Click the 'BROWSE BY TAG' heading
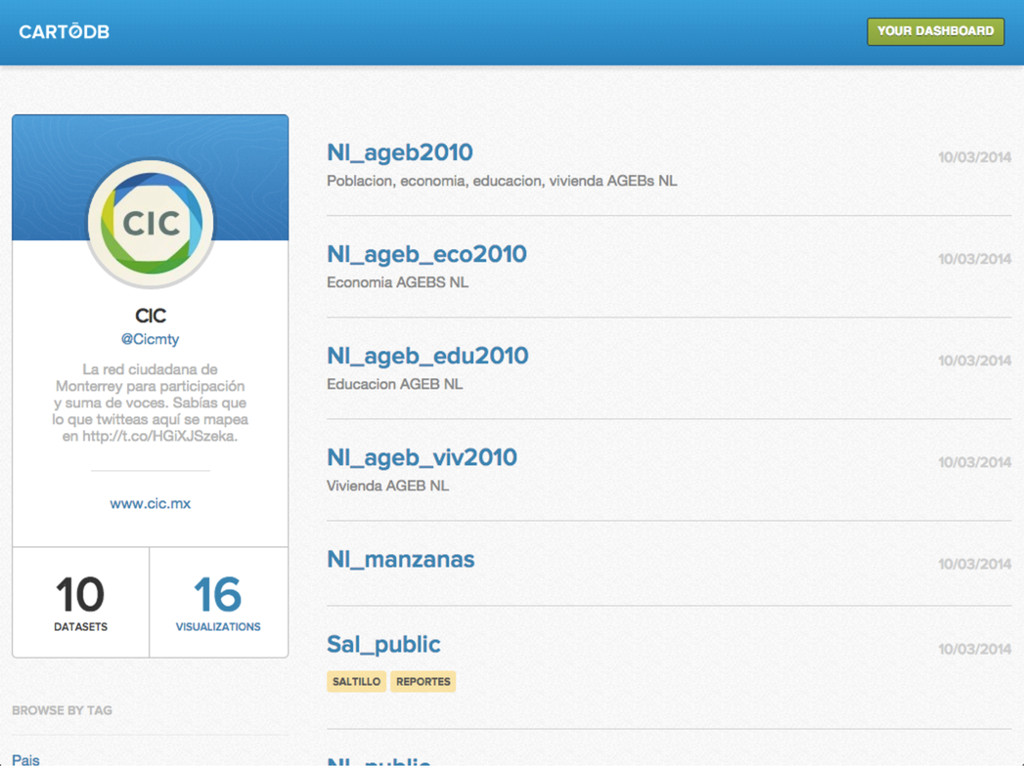 coord(62,711)
